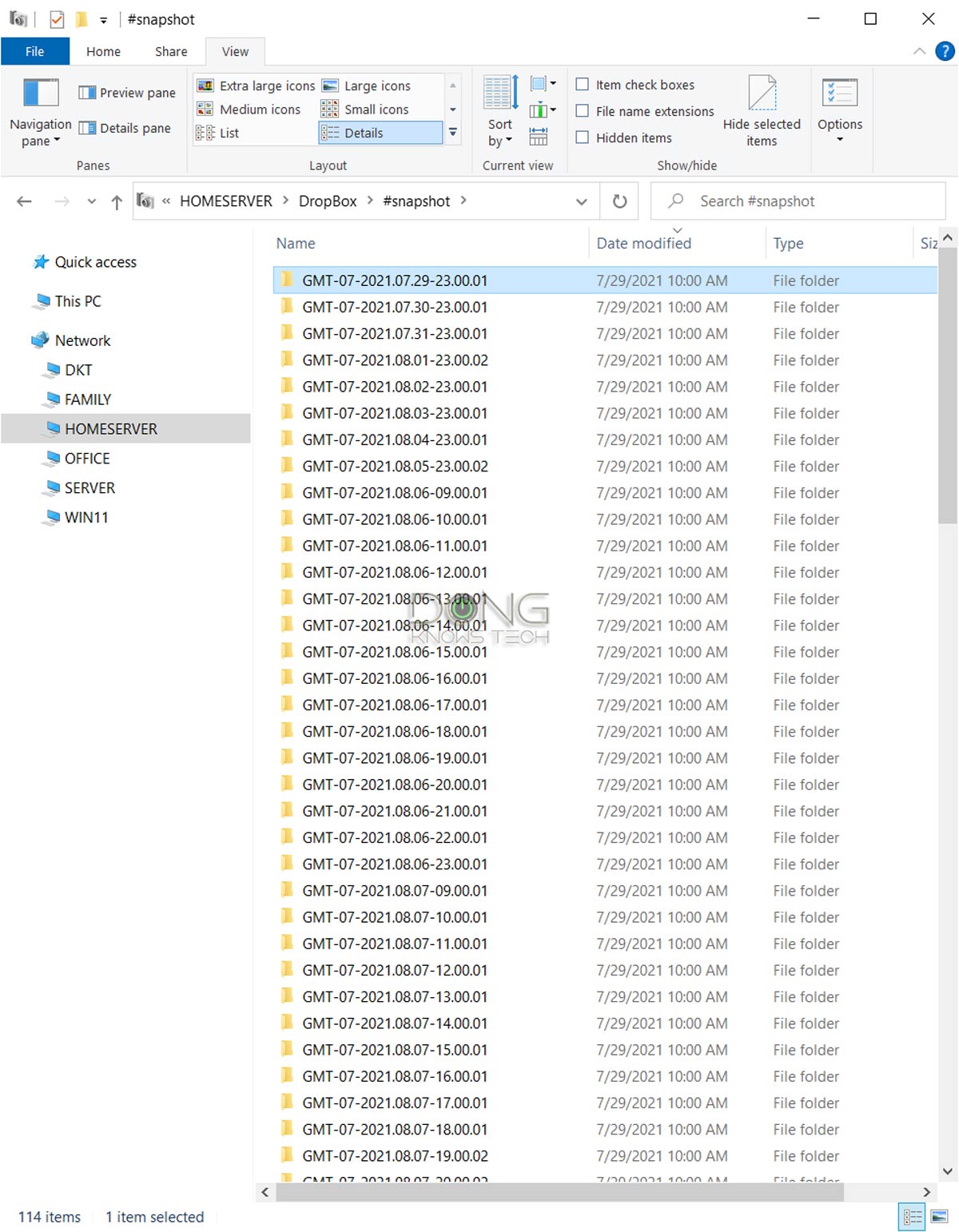
Task: Open the Share ribbon tab
Action: (169, 50)
